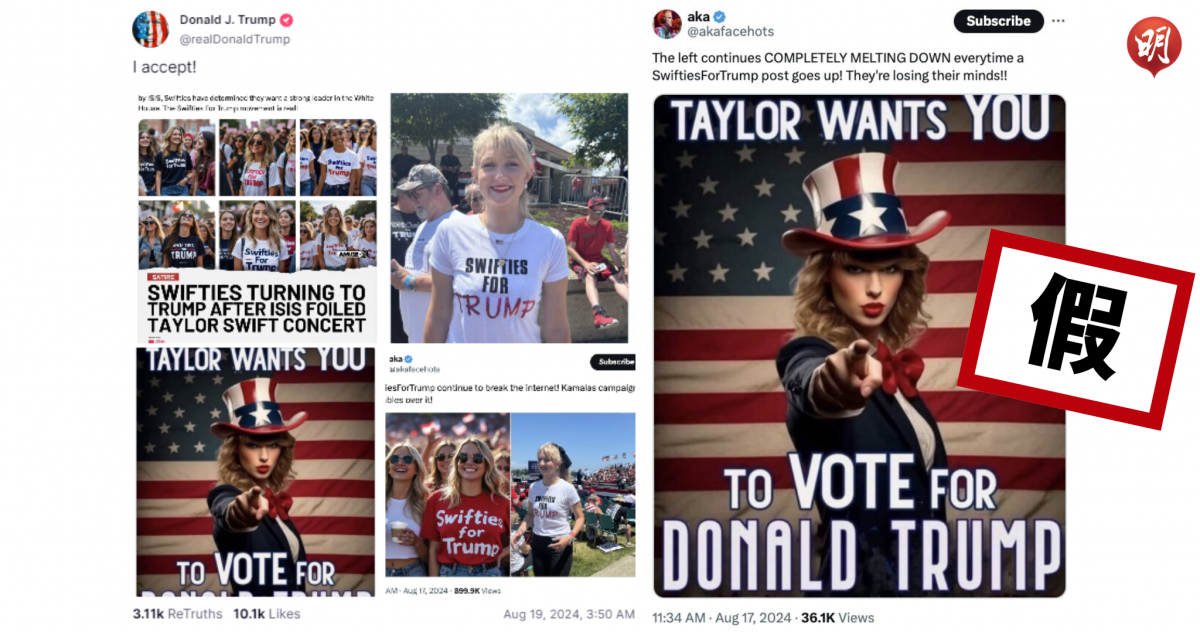The height and width of the screenshot is (632, 1200).
Task: Enlarge the big Taylor Wants You poster
Action: tap(859, 346)
